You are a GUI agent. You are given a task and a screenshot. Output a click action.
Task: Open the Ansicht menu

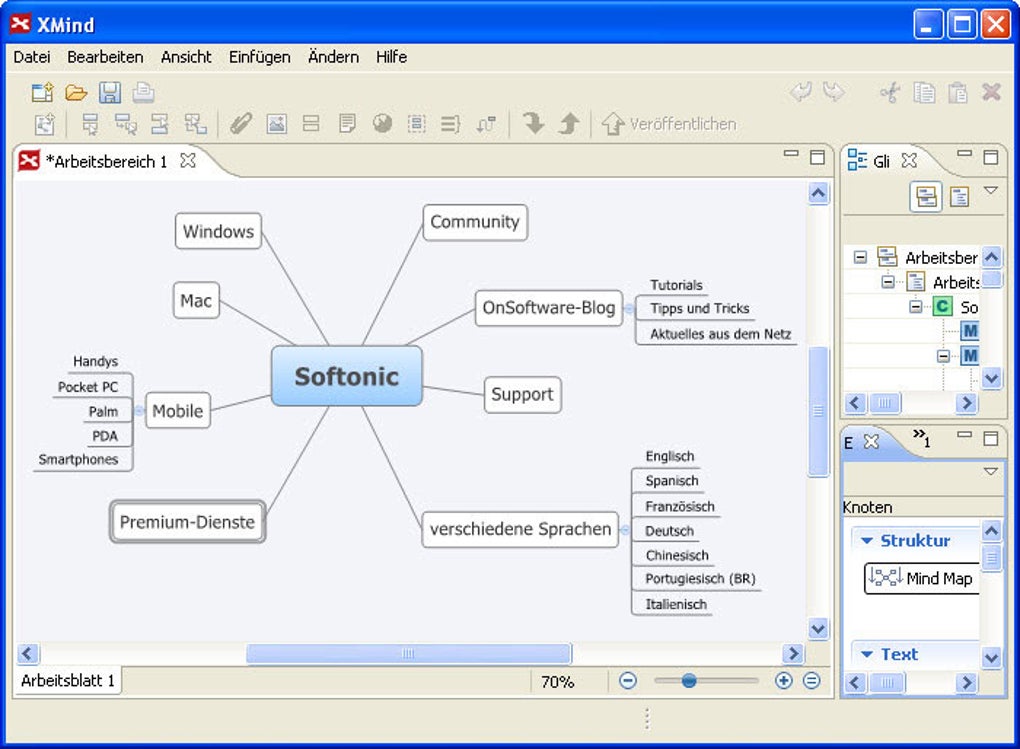(186, 57)
